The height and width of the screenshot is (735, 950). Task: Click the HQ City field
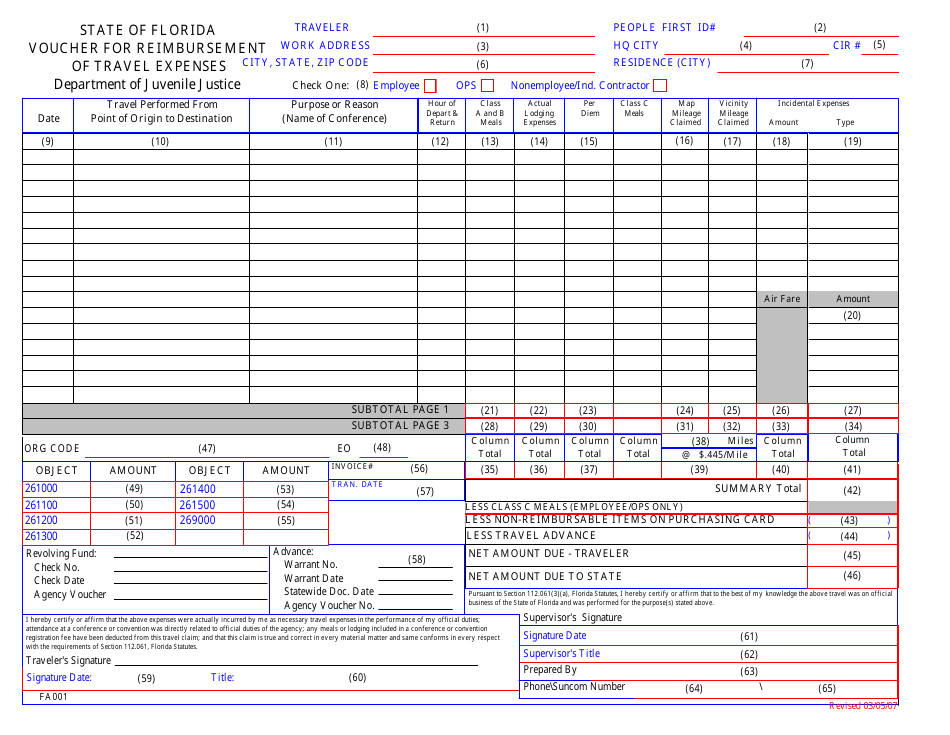coord(745,45)
